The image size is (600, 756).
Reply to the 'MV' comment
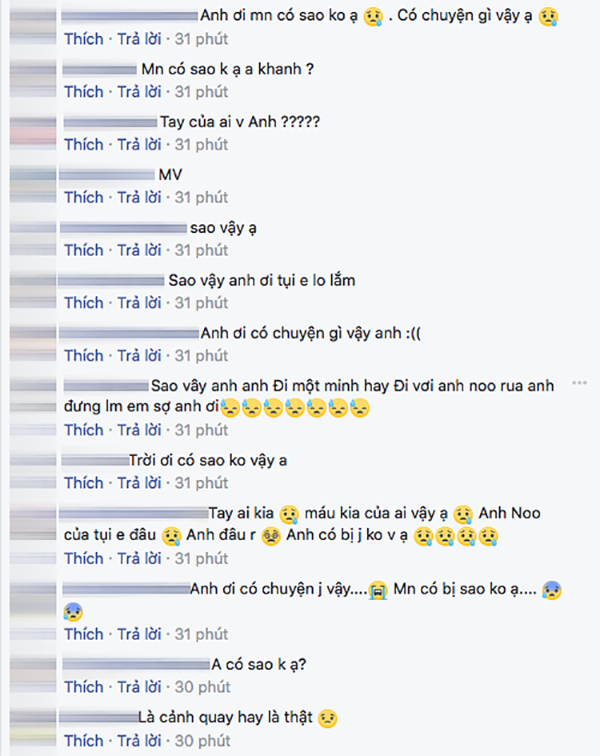(139, 197)
